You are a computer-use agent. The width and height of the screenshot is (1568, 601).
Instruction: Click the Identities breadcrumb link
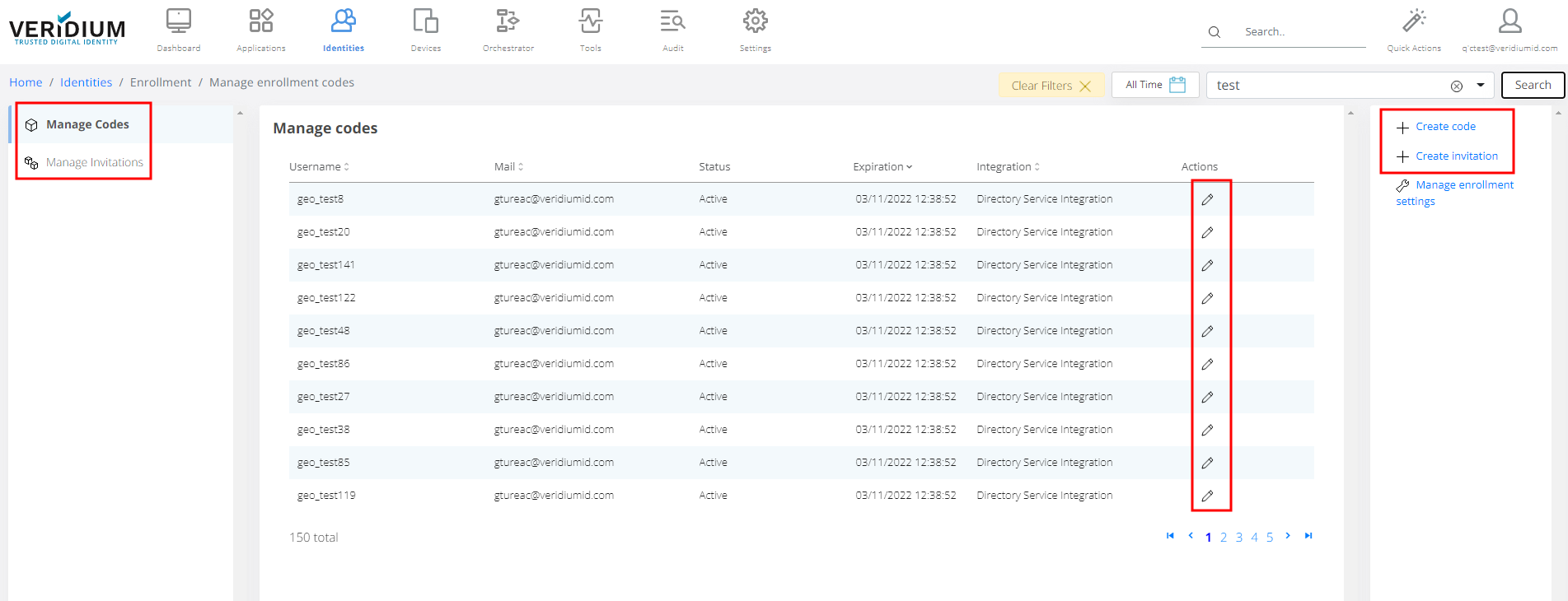tap(86, 82)
